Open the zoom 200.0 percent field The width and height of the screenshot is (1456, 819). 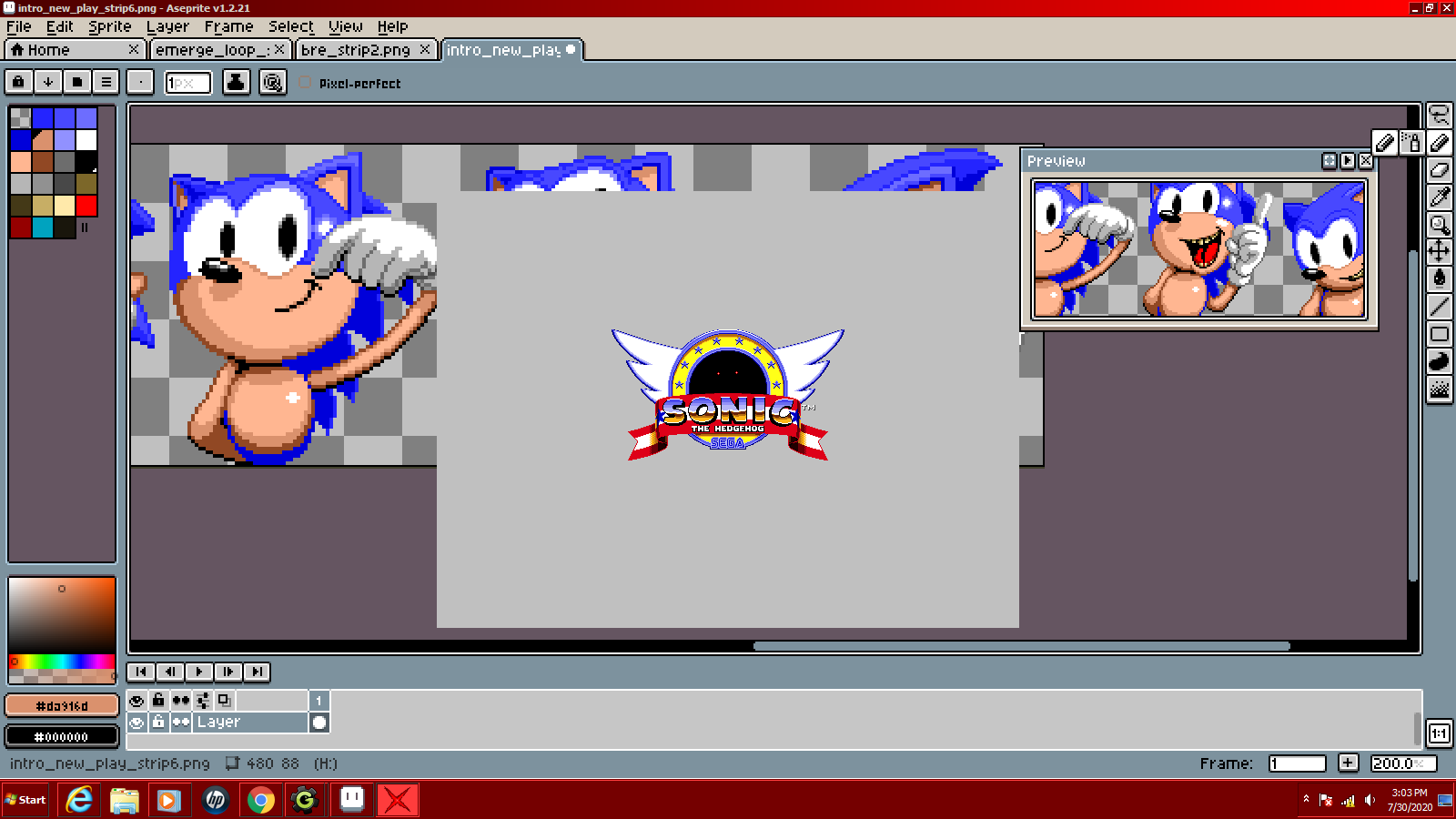[1403, 763]
